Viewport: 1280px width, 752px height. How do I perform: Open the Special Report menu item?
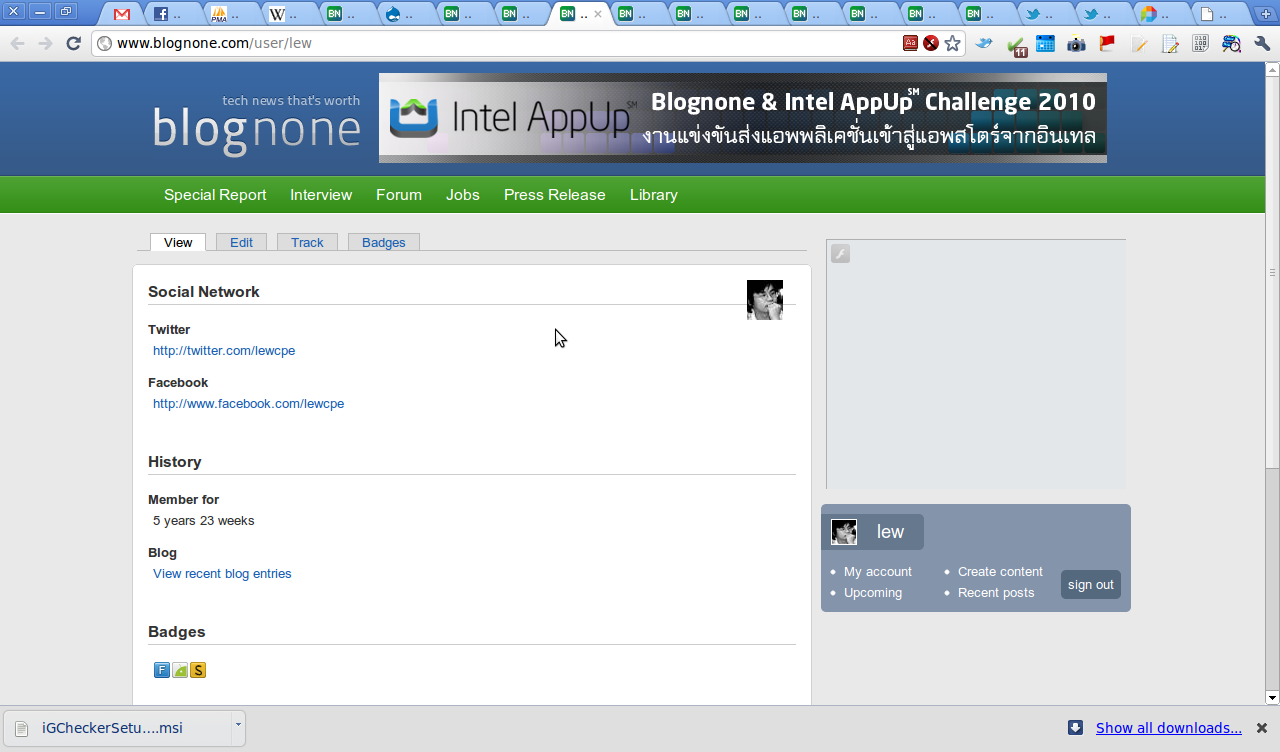coord(215,195)
